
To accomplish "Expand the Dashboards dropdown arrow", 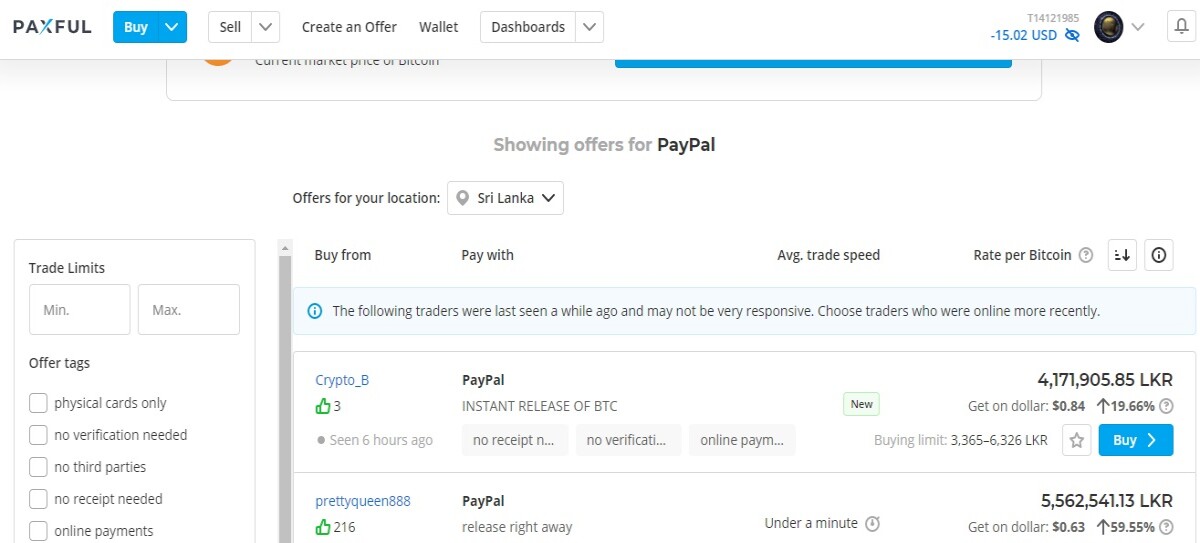I will [x=590, y=27].
